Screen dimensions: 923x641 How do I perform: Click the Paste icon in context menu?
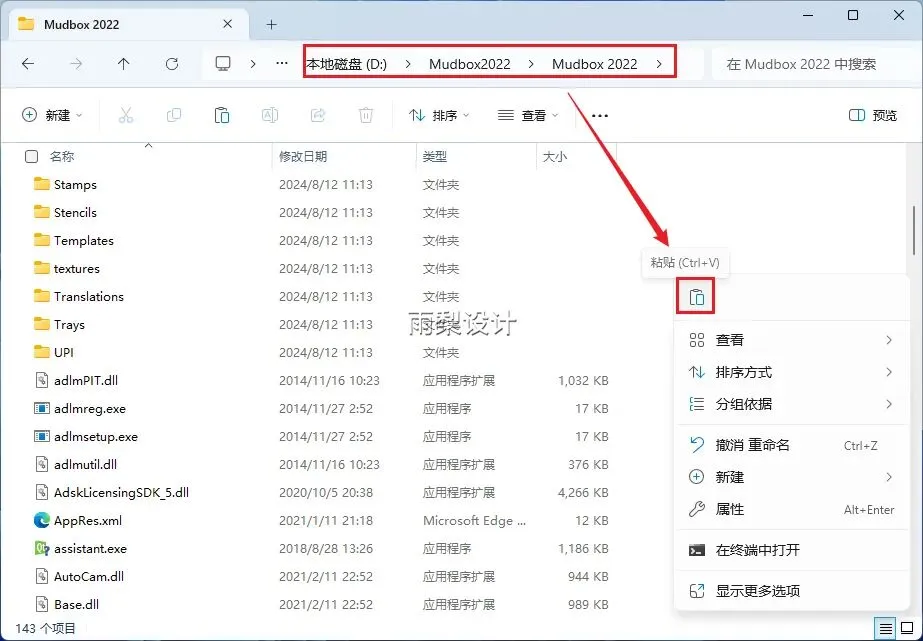click(x=696, y=297)
